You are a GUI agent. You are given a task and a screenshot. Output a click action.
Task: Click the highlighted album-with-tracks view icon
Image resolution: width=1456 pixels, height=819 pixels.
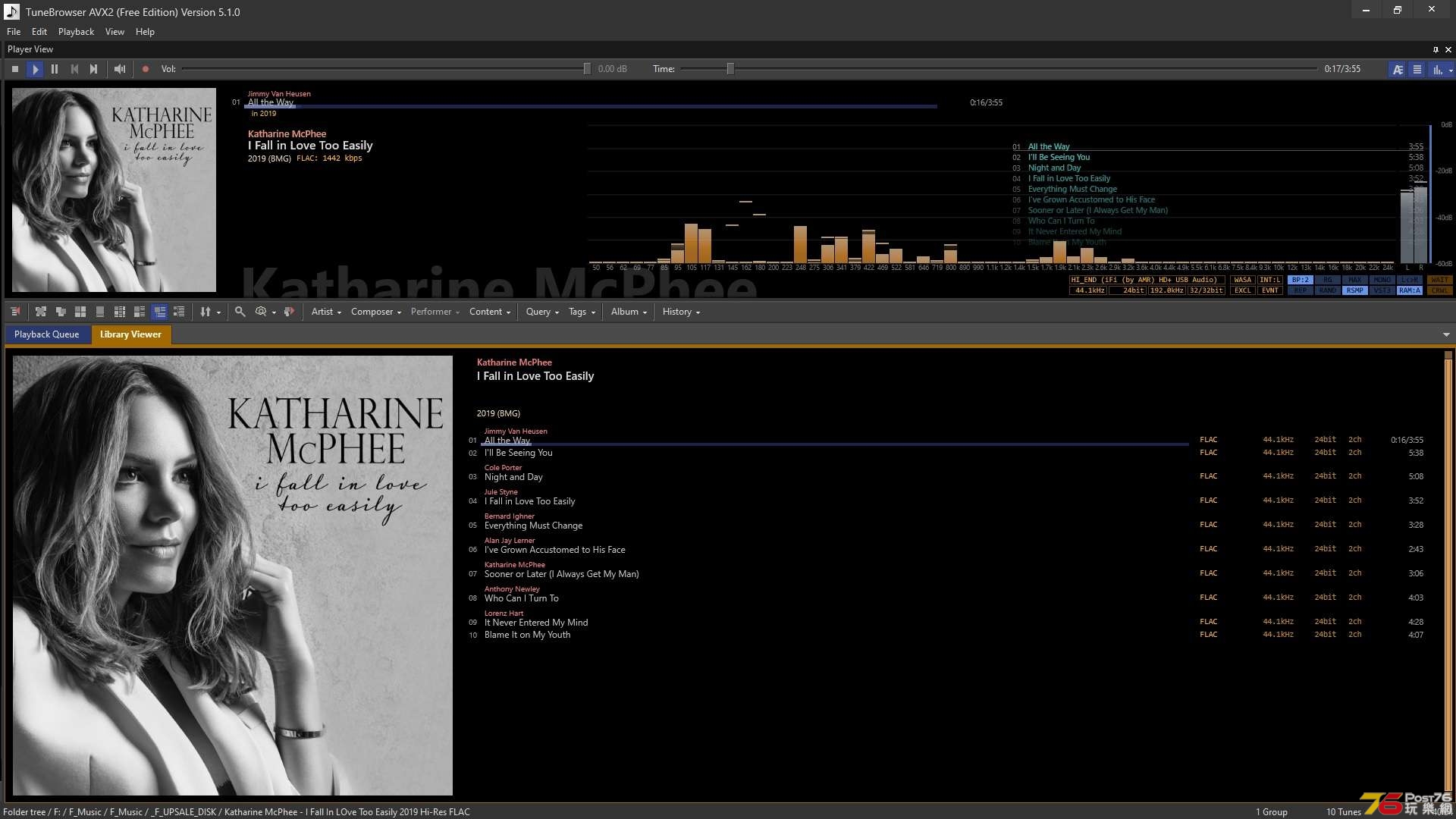(x=159, y=312)
